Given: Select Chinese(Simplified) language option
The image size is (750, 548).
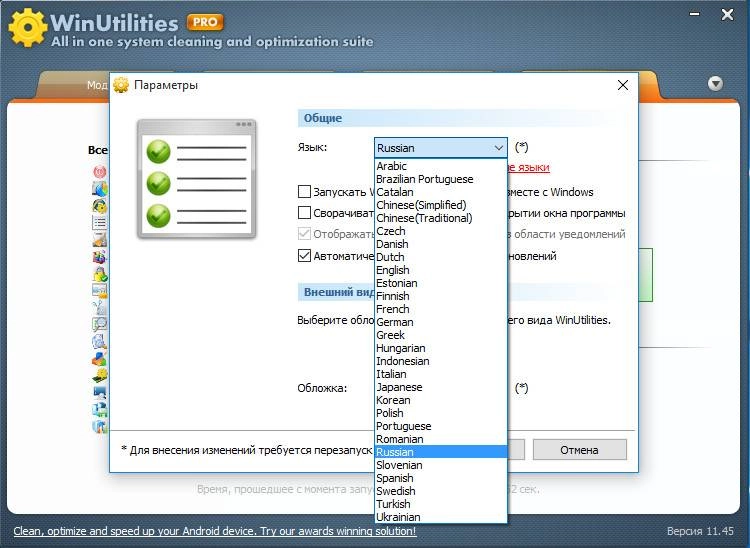Looking at the screenshot, I should [x=441, y=205].
